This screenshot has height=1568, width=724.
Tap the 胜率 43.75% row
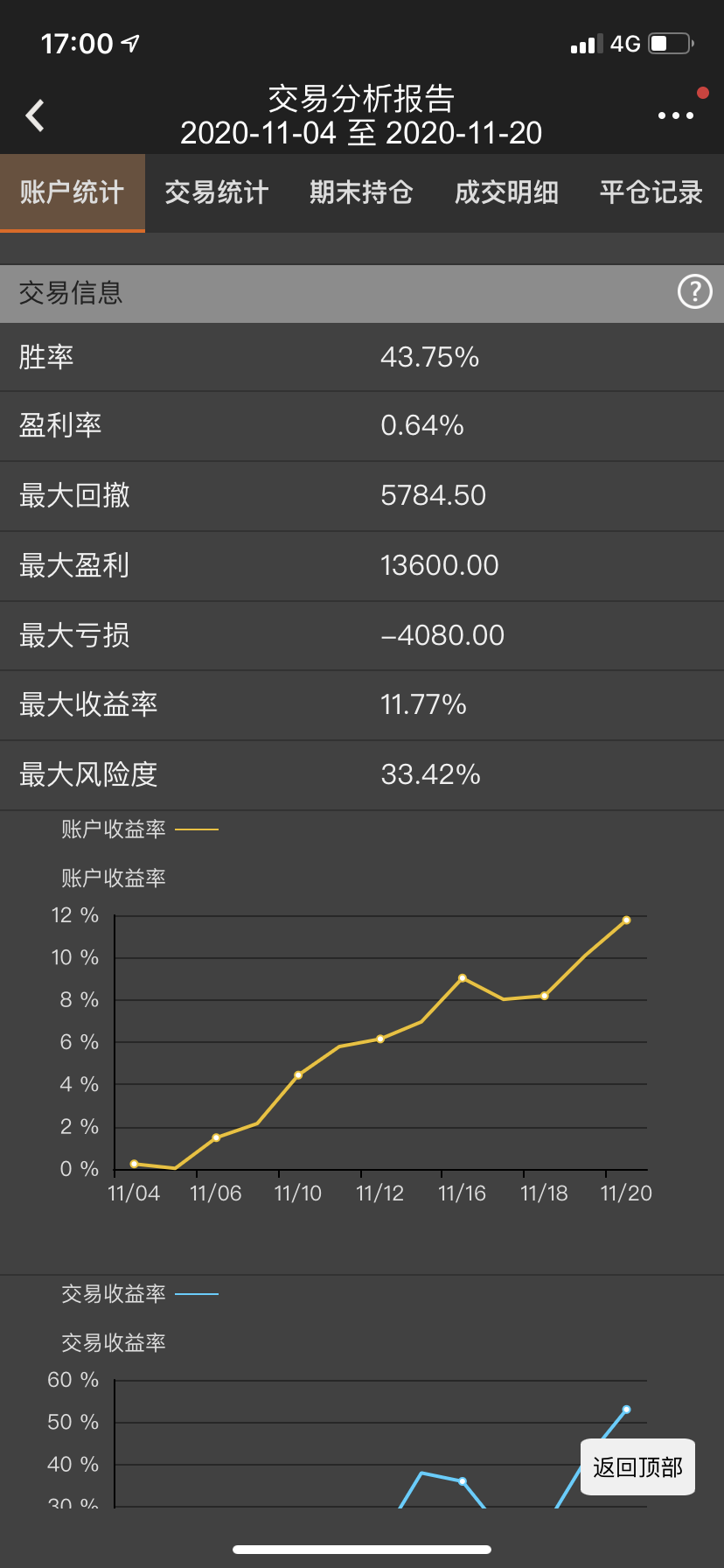coord(362,357)
